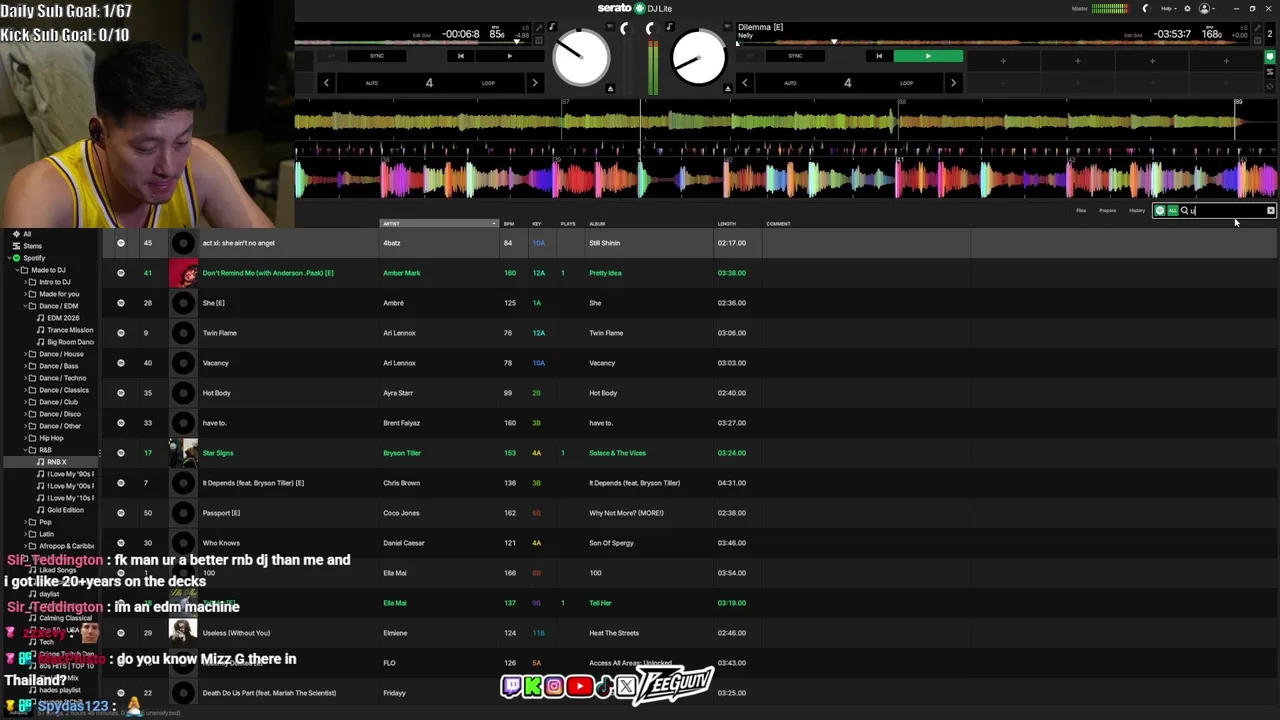The width and height of the screenshot is (1280, 720).
Task: Sort library by Key column
Action: click(x=537, y=224)
